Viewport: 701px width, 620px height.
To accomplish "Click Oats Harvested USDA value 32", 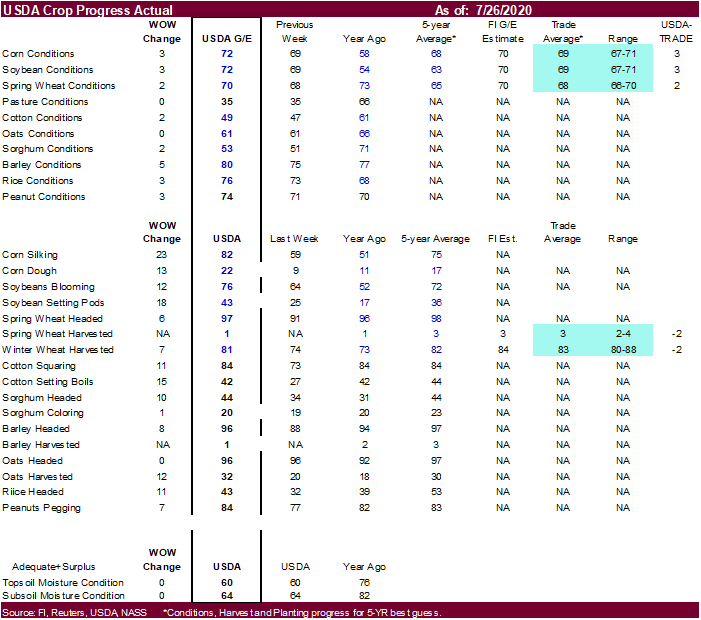I will [x=227, y=477].
